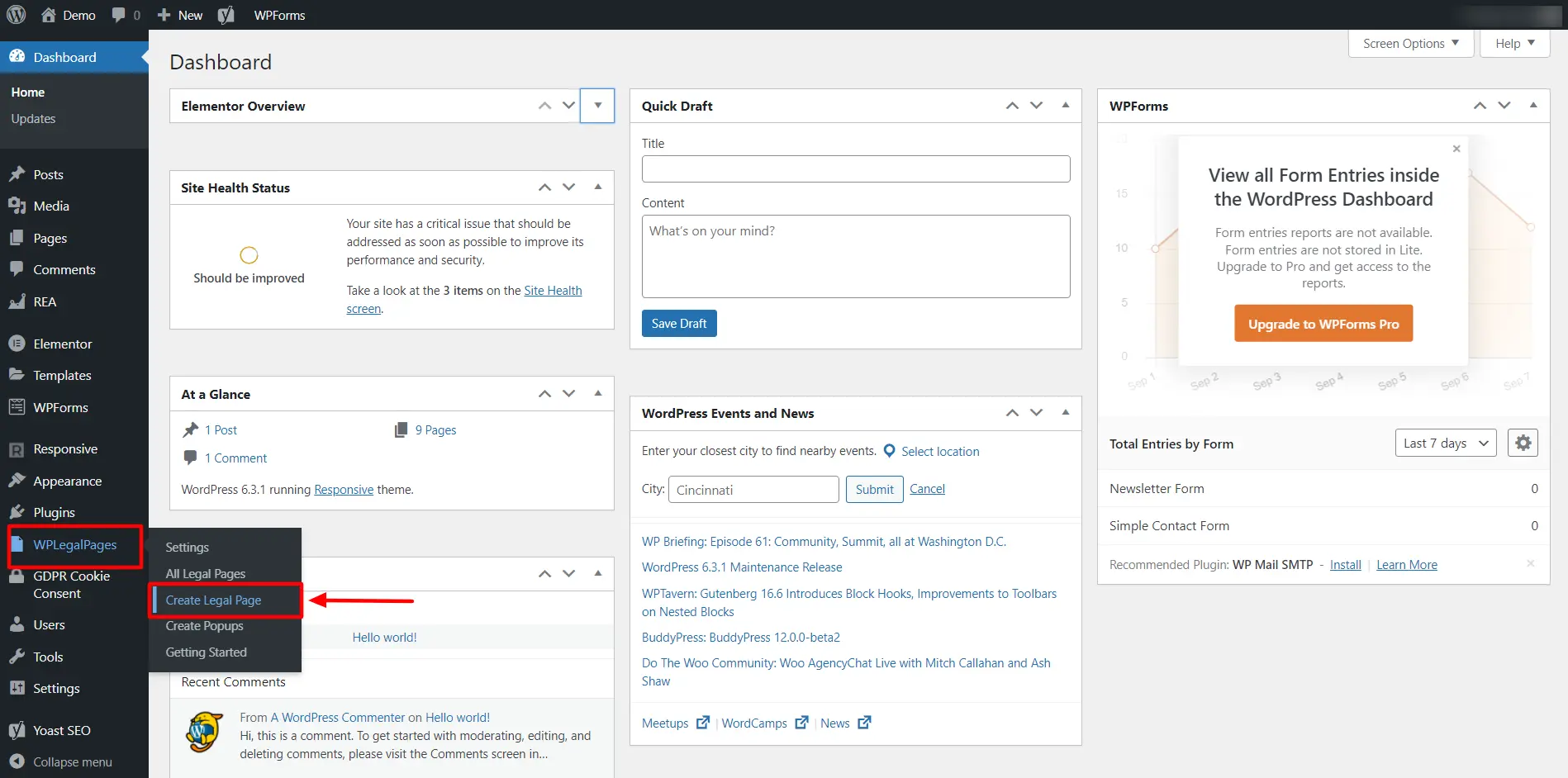Click the Save Draft button

point(678,323)
